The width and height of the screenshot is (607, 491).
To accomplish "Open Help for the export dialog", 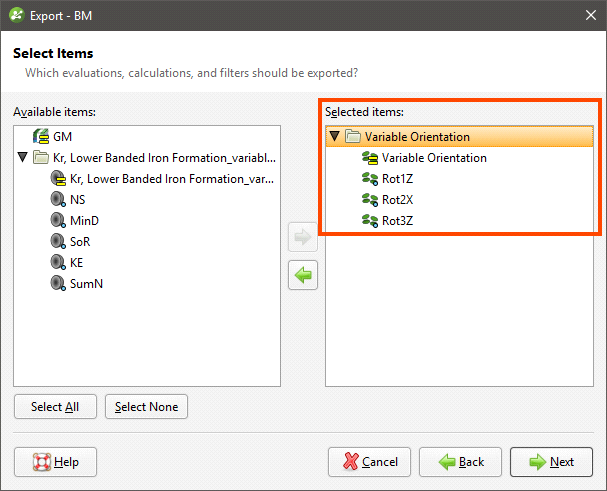I will (55, 462).
